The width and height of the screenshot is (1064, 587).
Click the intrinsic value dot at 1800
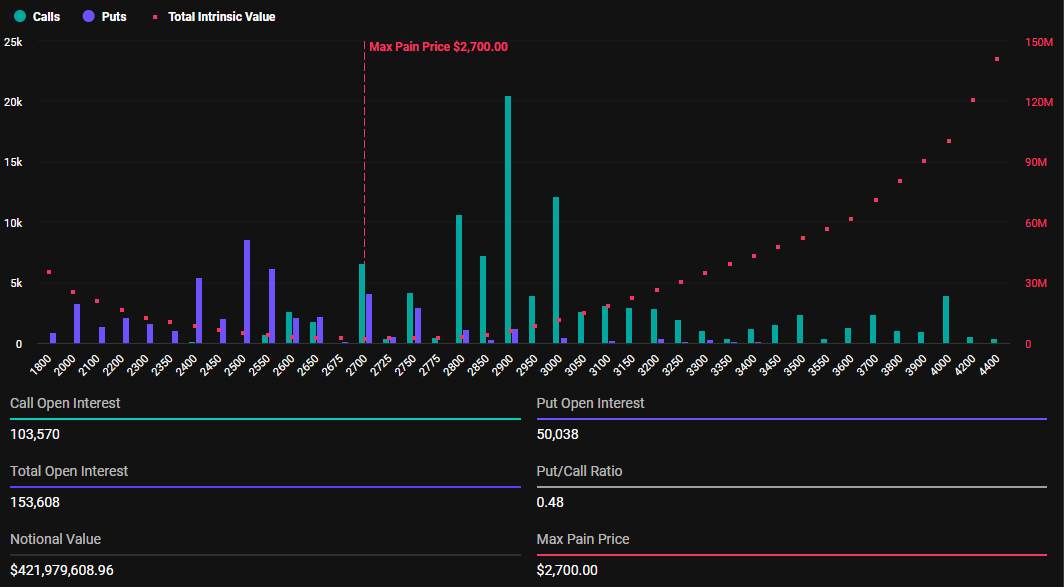point(48,272)
